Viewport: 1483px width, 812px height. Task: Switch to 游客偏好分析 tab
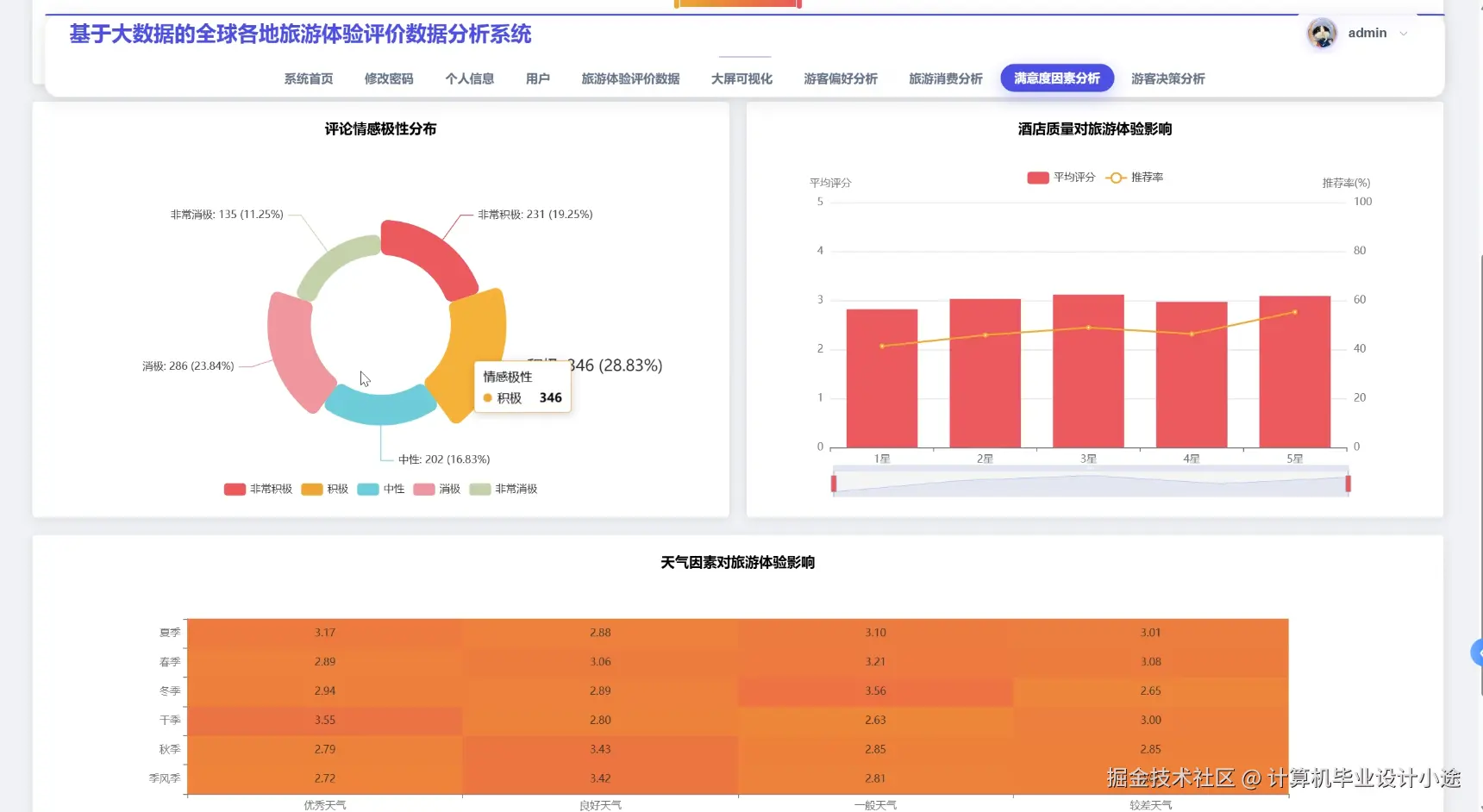[x=841, y=78]
